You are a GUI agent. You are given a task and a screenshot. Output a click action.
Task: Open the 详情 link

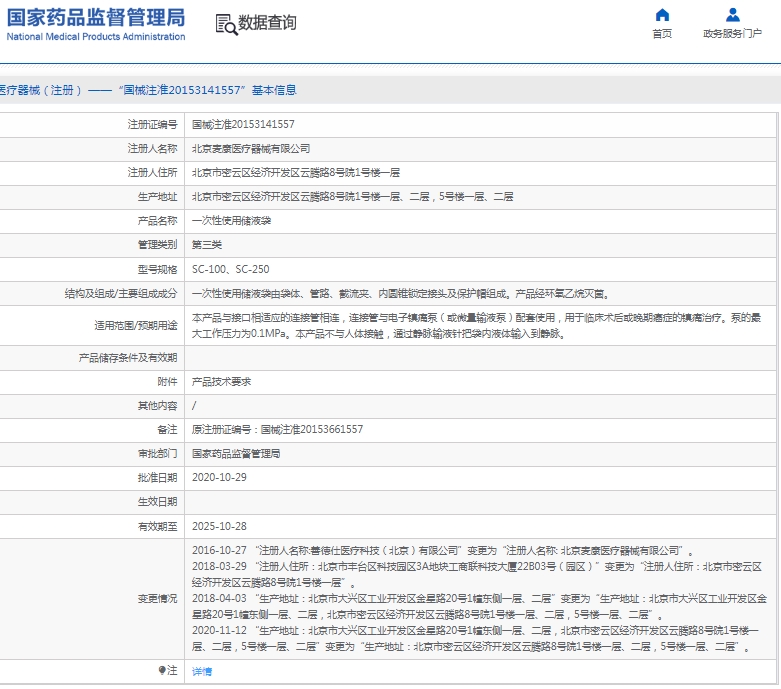coord(202,672)
